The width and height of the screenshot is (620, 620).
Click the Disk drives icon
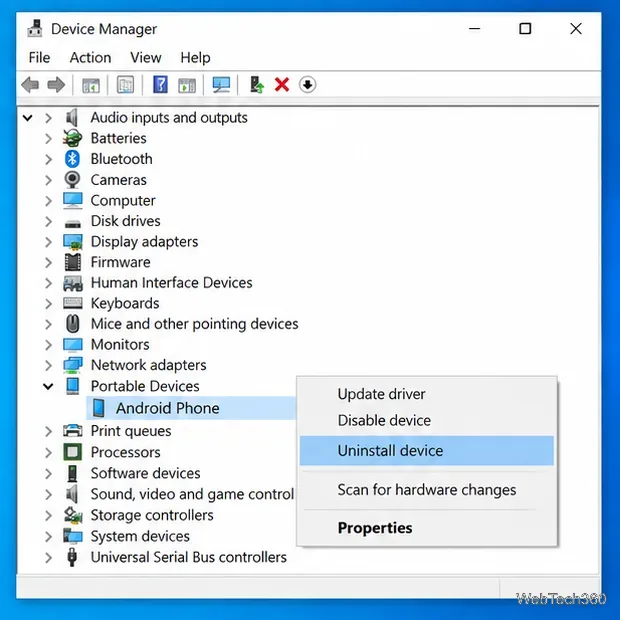coord(73,223)
